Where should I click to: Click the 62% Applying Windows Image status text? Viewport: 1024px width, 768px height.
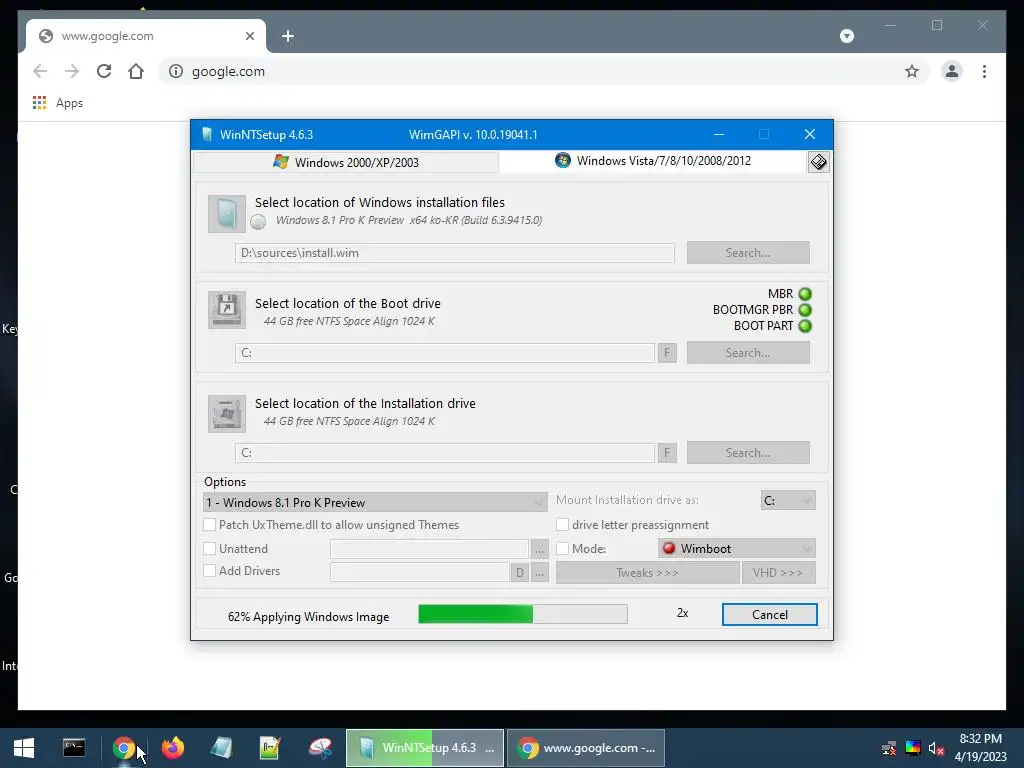coord(308,616)
